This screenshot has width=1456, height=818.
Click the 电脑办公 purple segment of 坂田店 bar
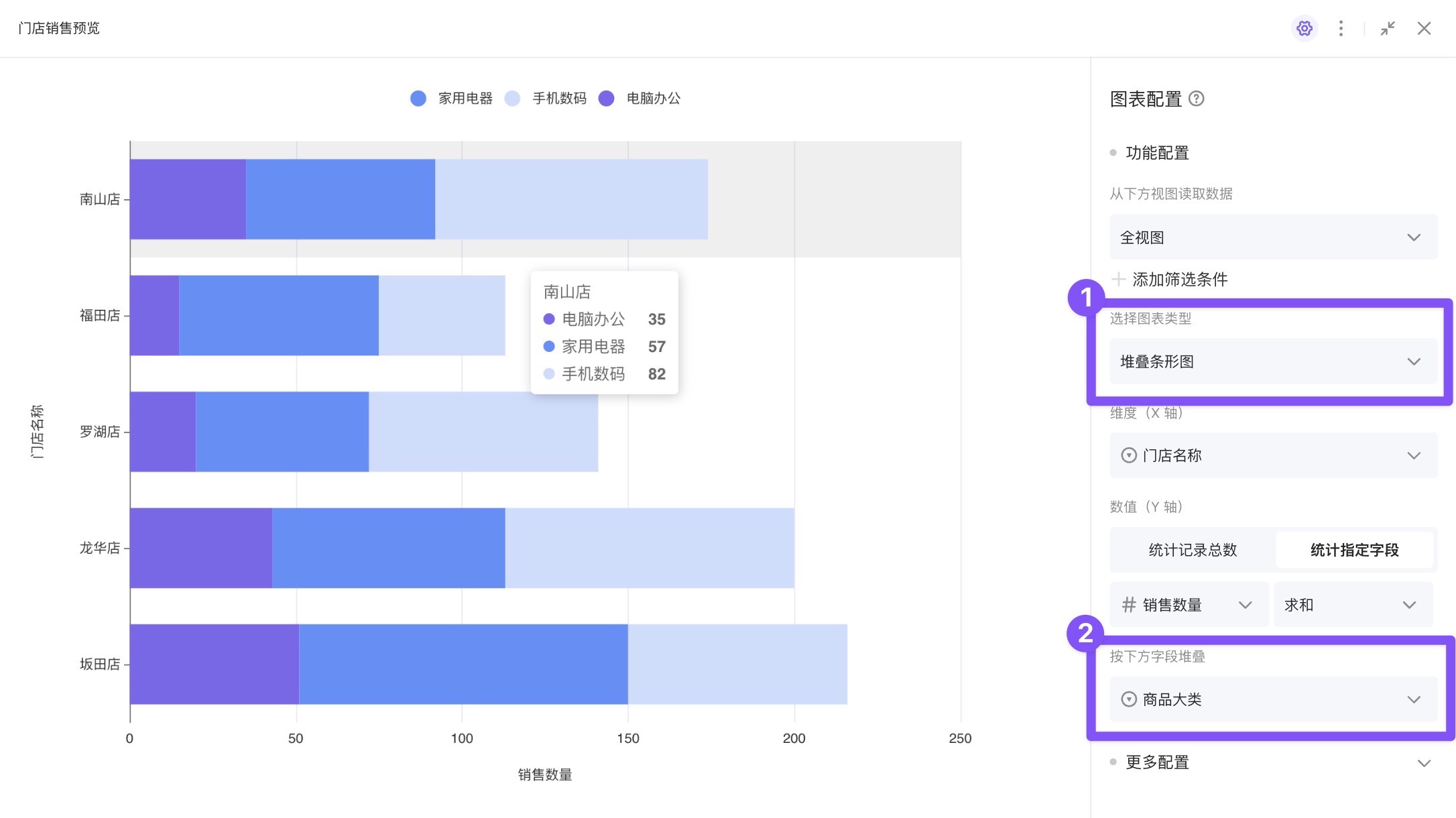coord(214,664)
